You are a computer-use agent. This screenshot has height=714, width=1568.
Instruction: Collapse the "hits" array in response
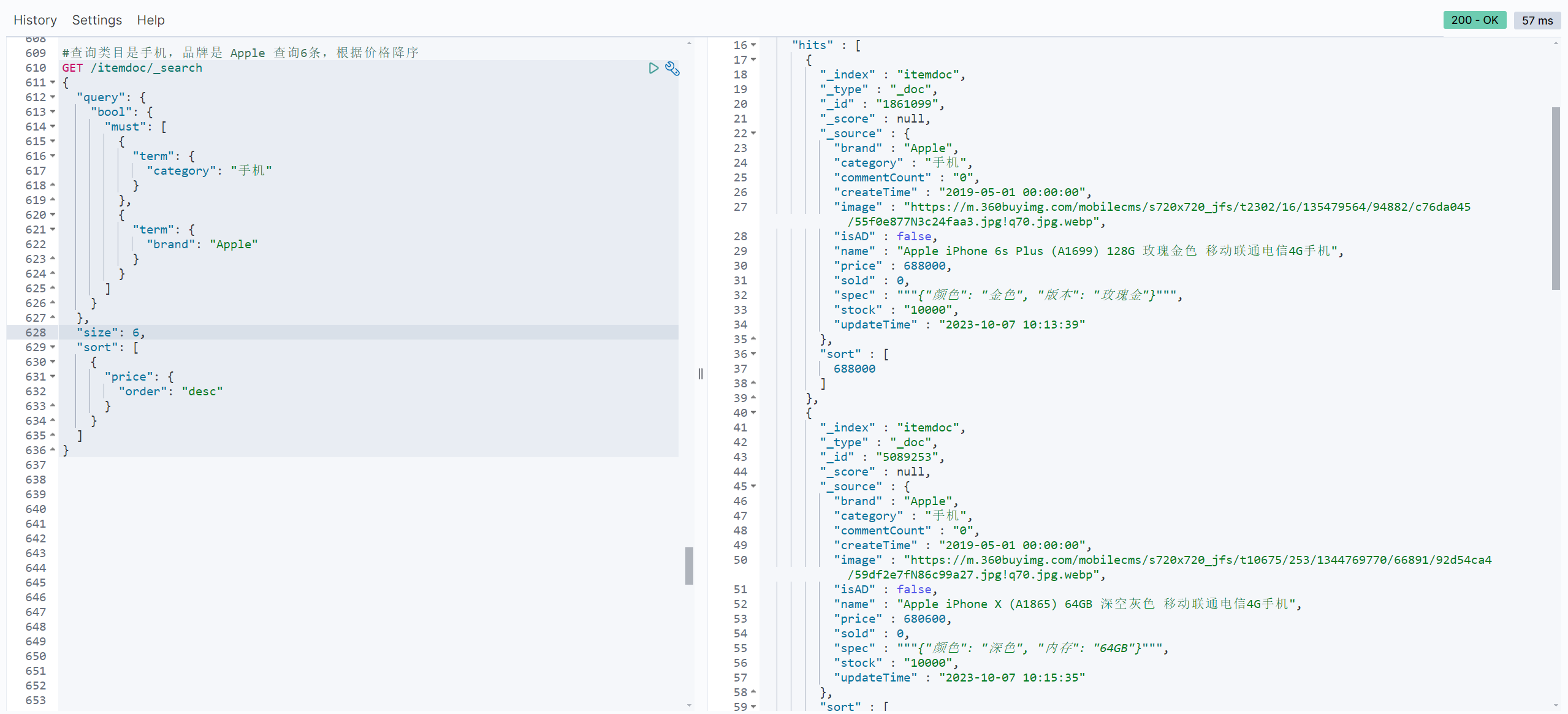pos(753,45)
